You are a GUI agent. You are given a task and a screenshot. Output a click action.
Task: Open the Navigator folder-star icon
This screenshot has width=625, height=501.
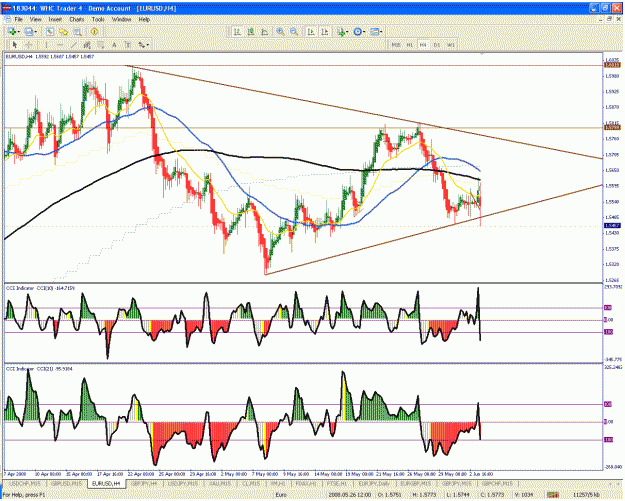tap(63, 31)
